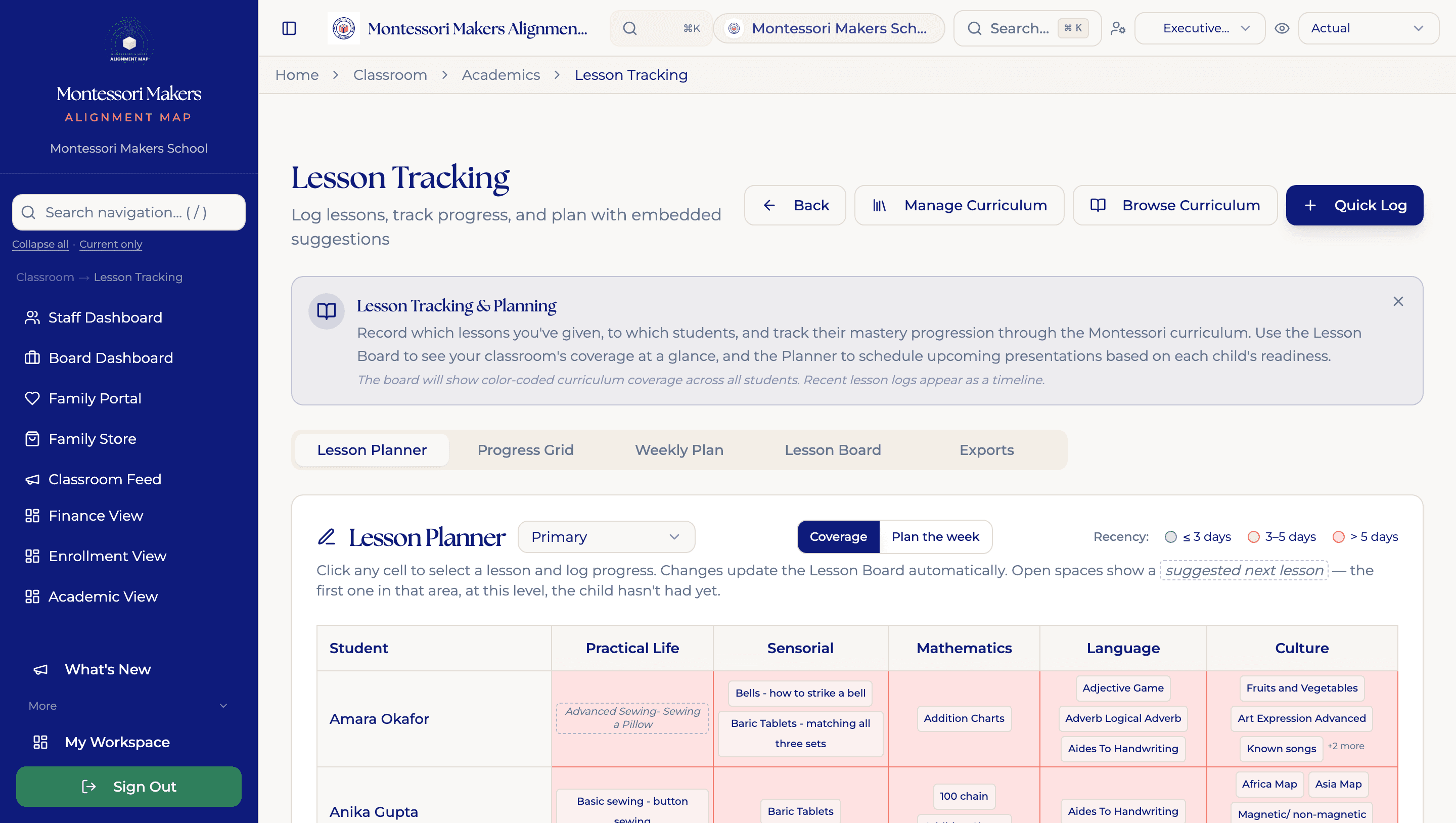Open the Montessori Makers School selector

tap(829, 28)
